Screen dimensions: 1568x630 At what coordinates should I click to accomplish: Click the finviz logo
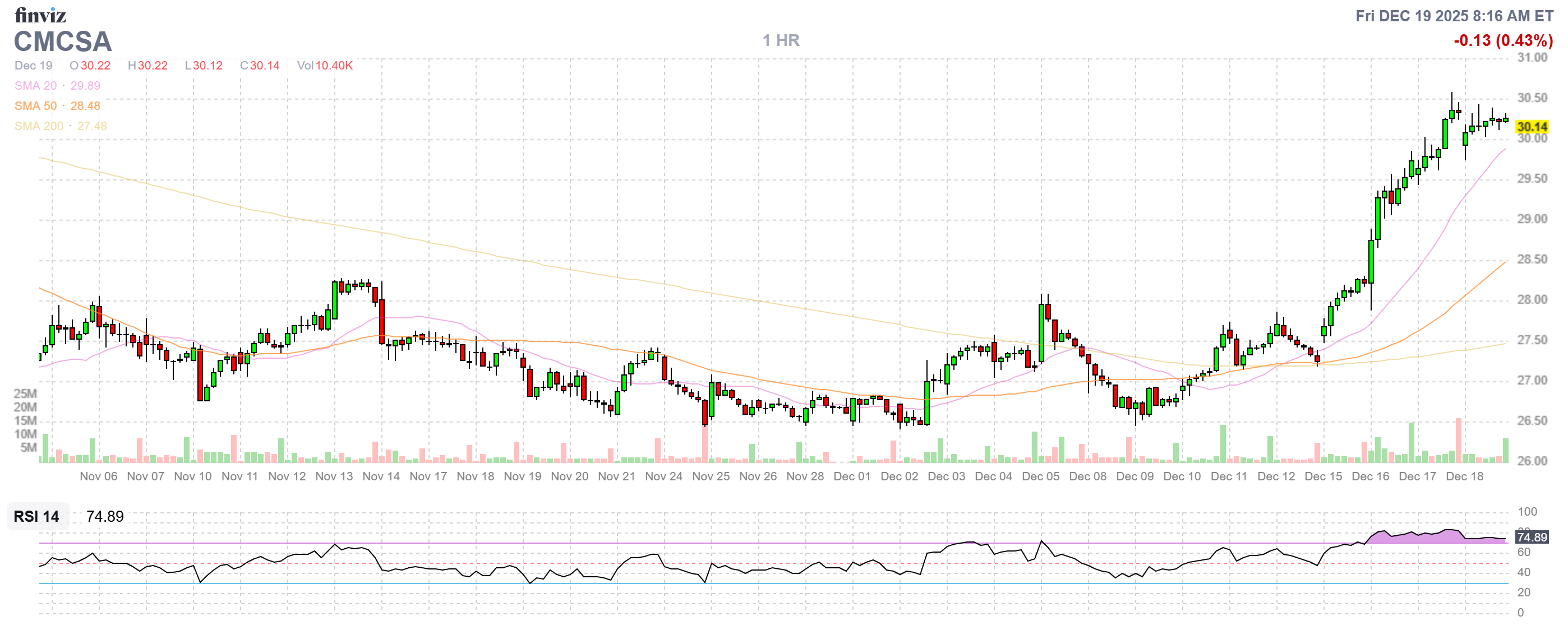tap(40, 15)
